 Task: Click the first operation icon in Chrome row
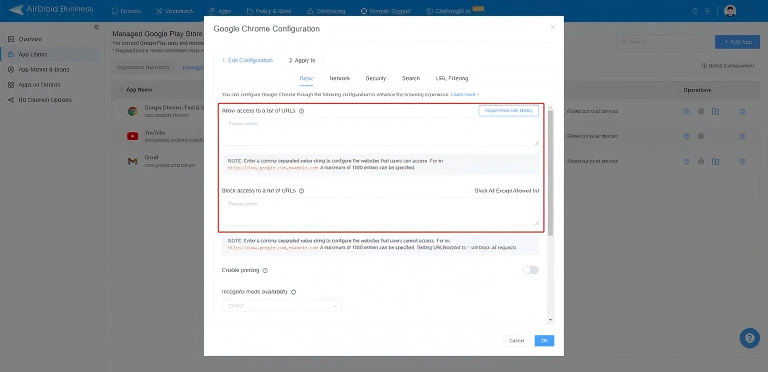coord(687,112)
